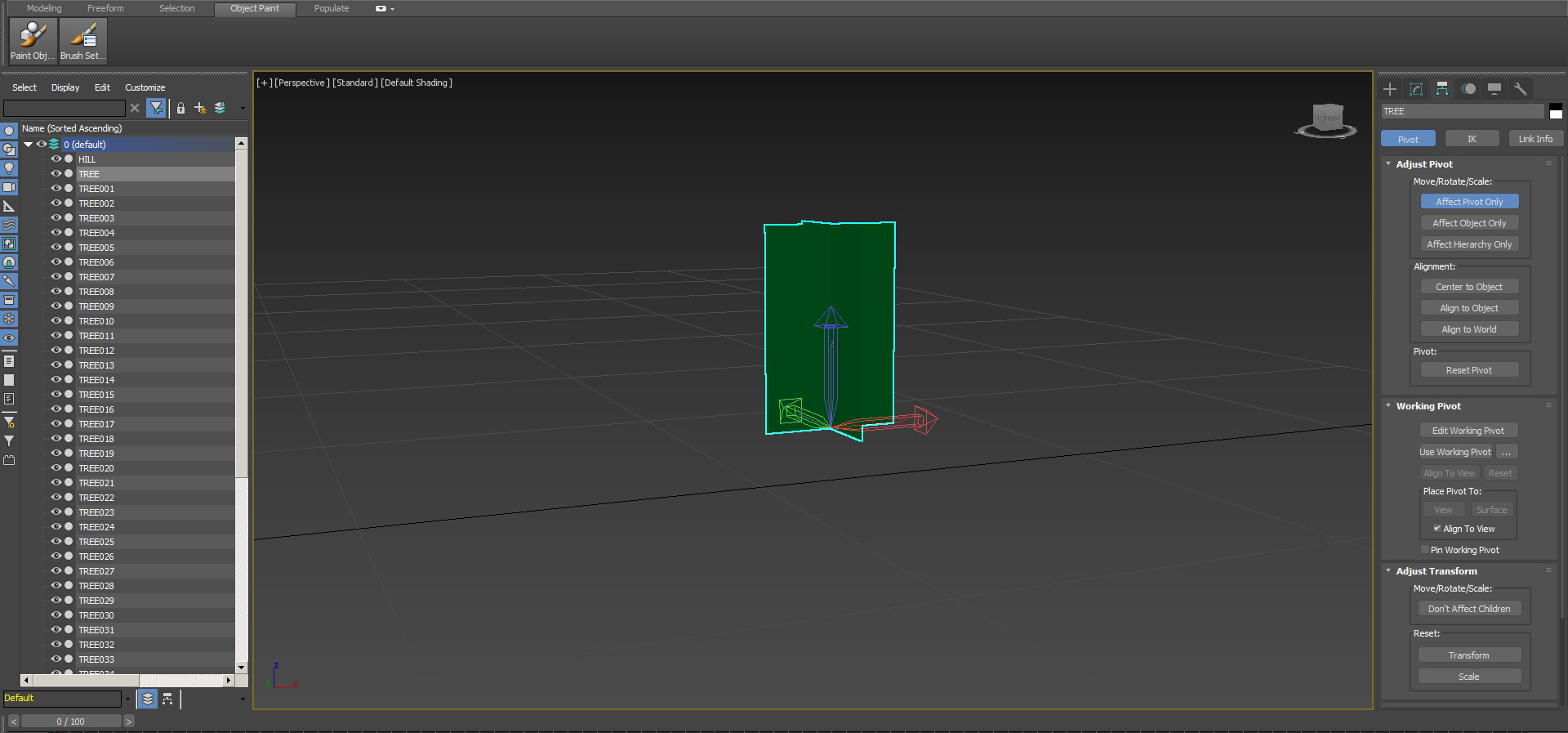Switch to the Modify command panel

pos(1416,89)
